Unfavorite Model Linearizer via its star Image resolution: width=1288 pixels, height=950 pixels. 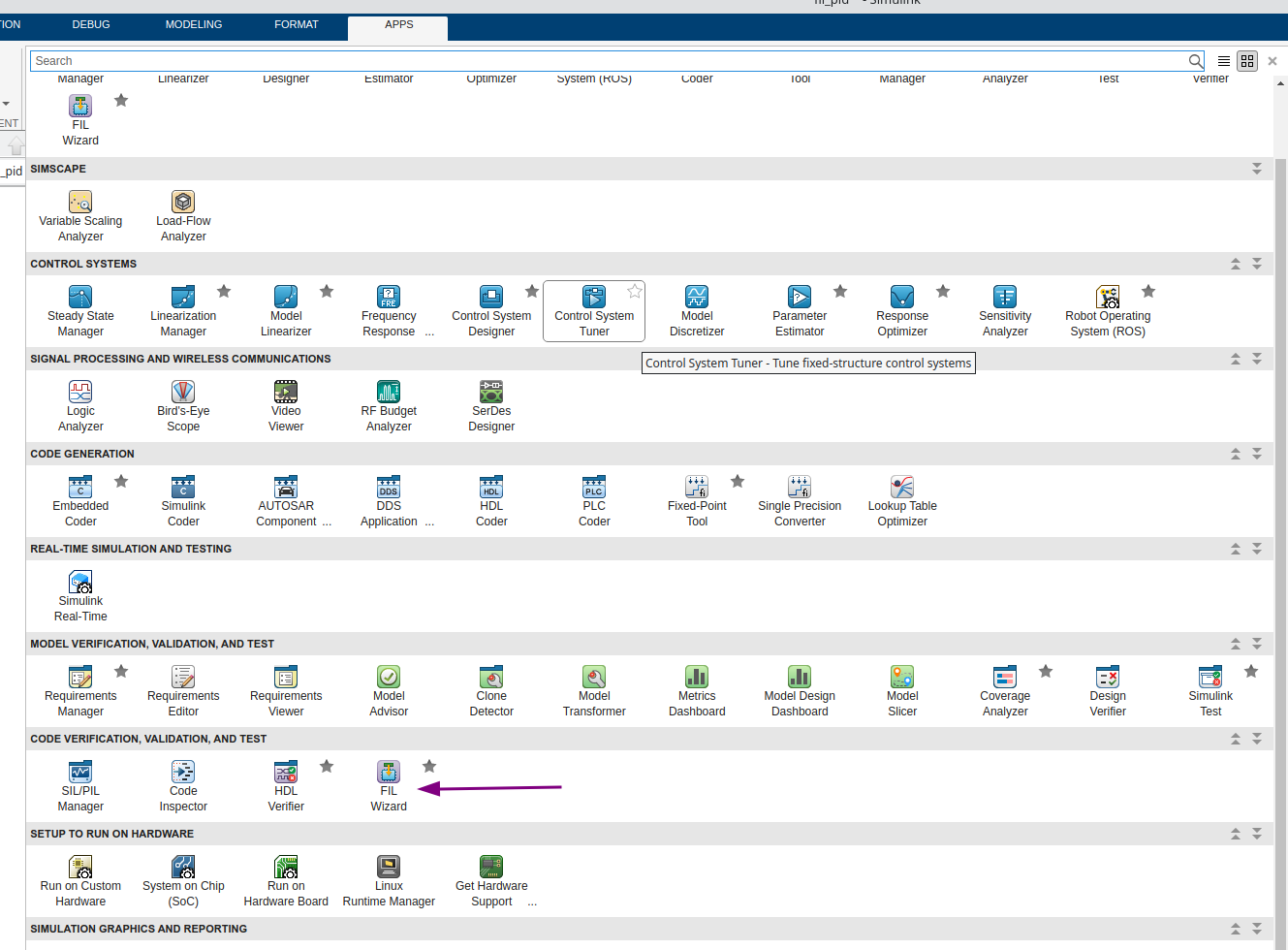coord(327,291)
